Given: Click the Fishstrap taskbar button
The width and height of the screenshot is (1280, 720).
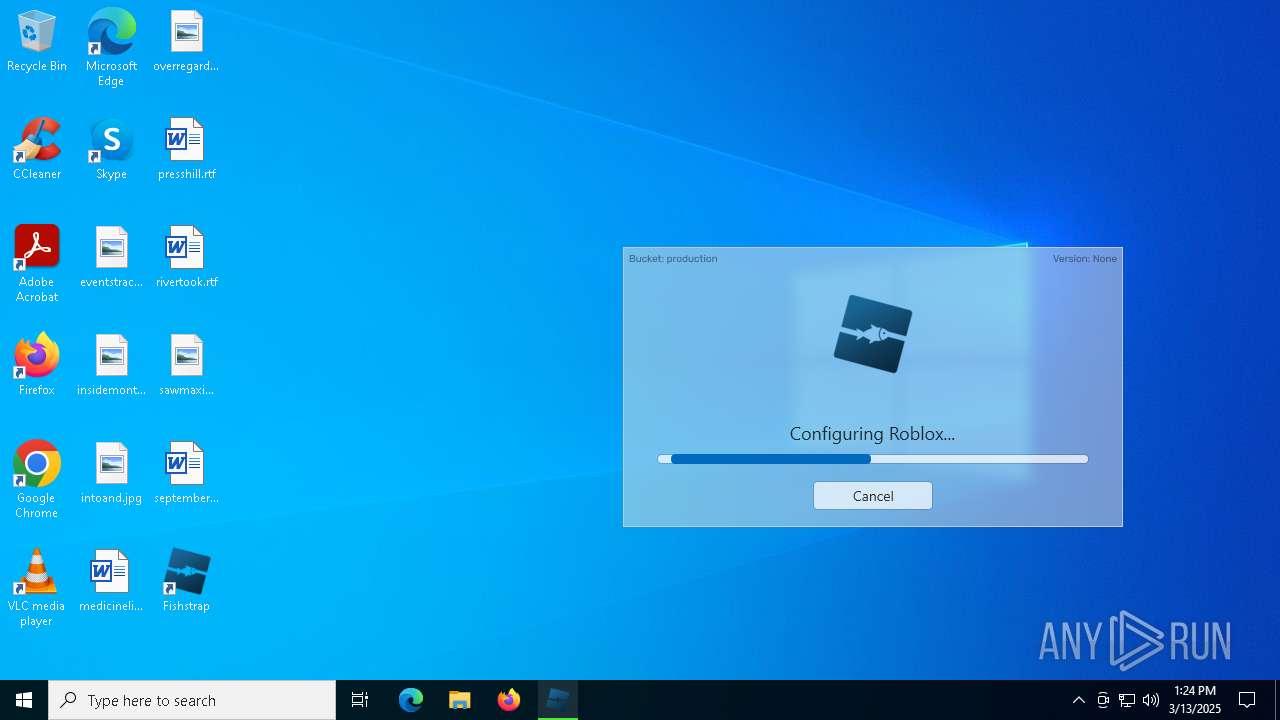Looking at the screenshot, I should pos(558,700).
